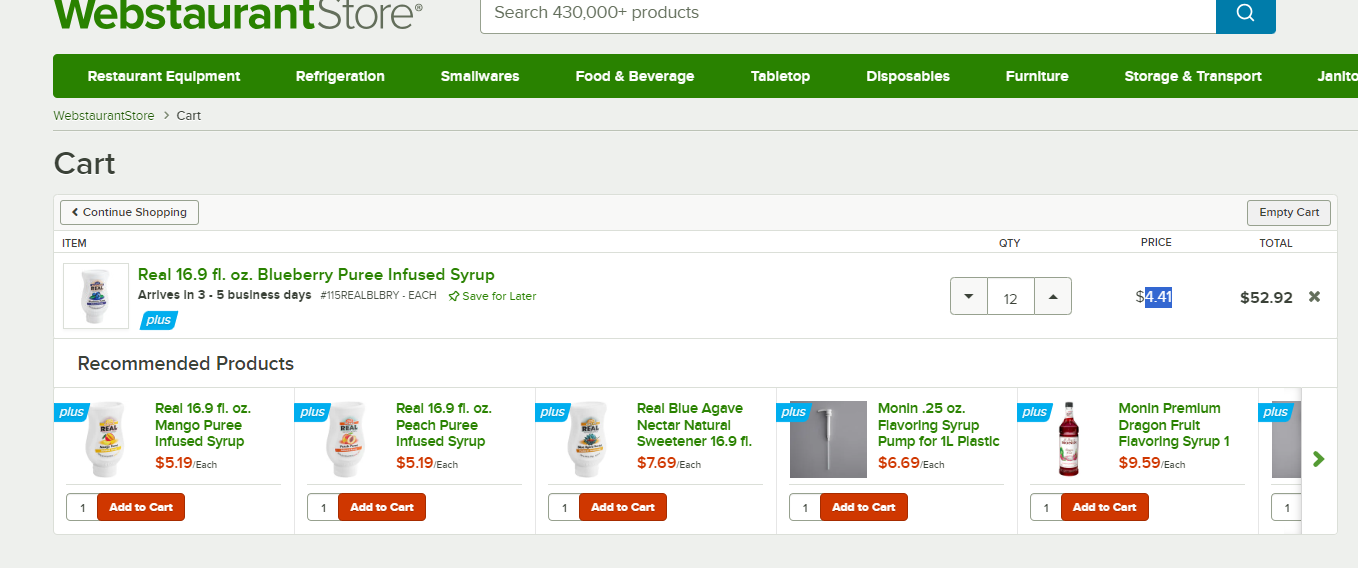
Task: Click quantity field for Monin pump
Action: (805, 507)
